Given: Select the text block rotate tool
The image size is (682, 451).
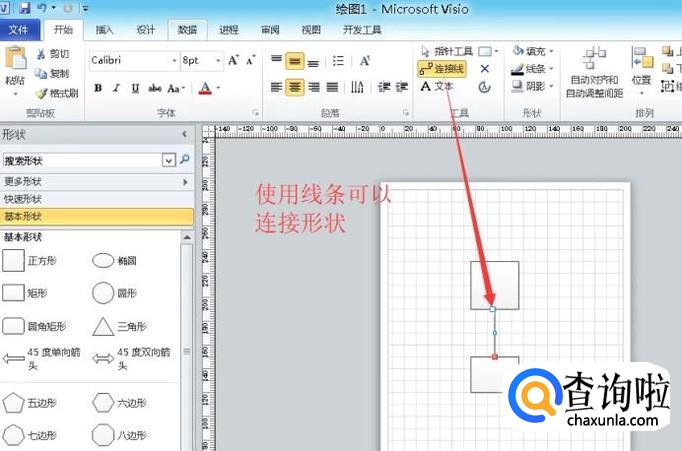Looking at the screenshot, I should click(485, 87).
